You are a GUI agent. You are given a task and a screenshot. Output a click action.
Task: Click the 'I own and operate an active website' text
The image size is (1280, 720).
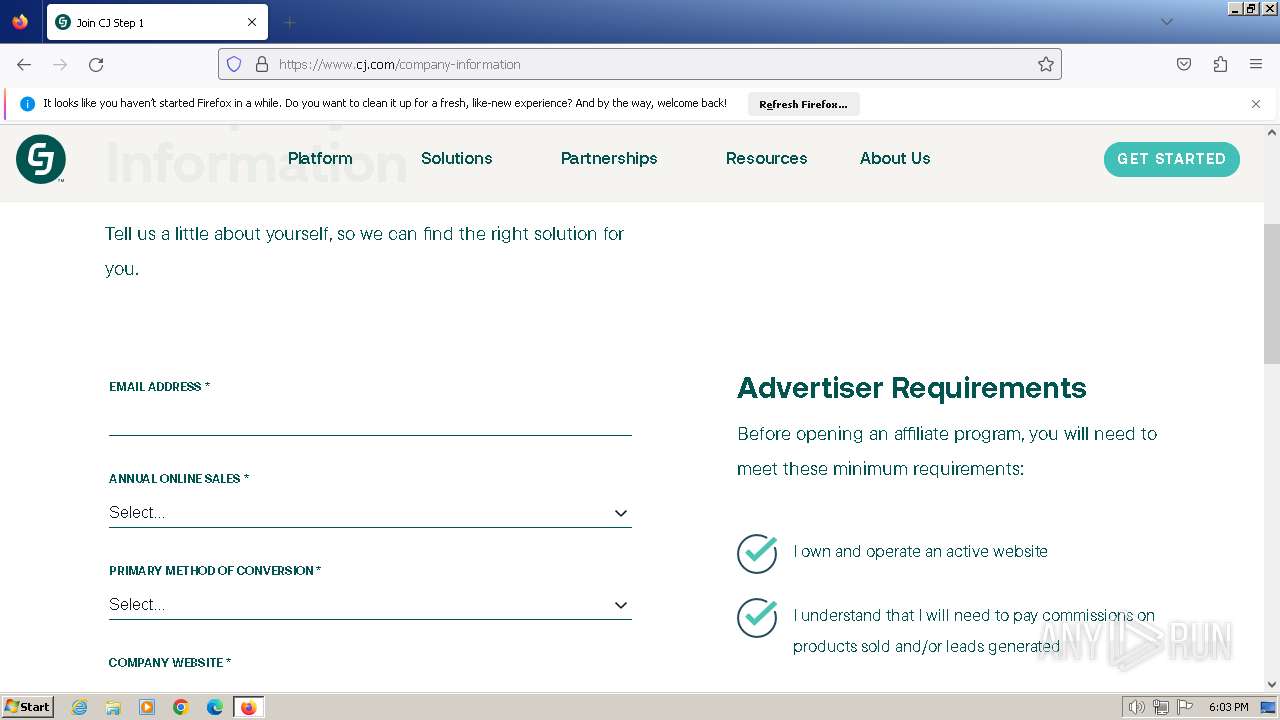[x=921, y=551]
